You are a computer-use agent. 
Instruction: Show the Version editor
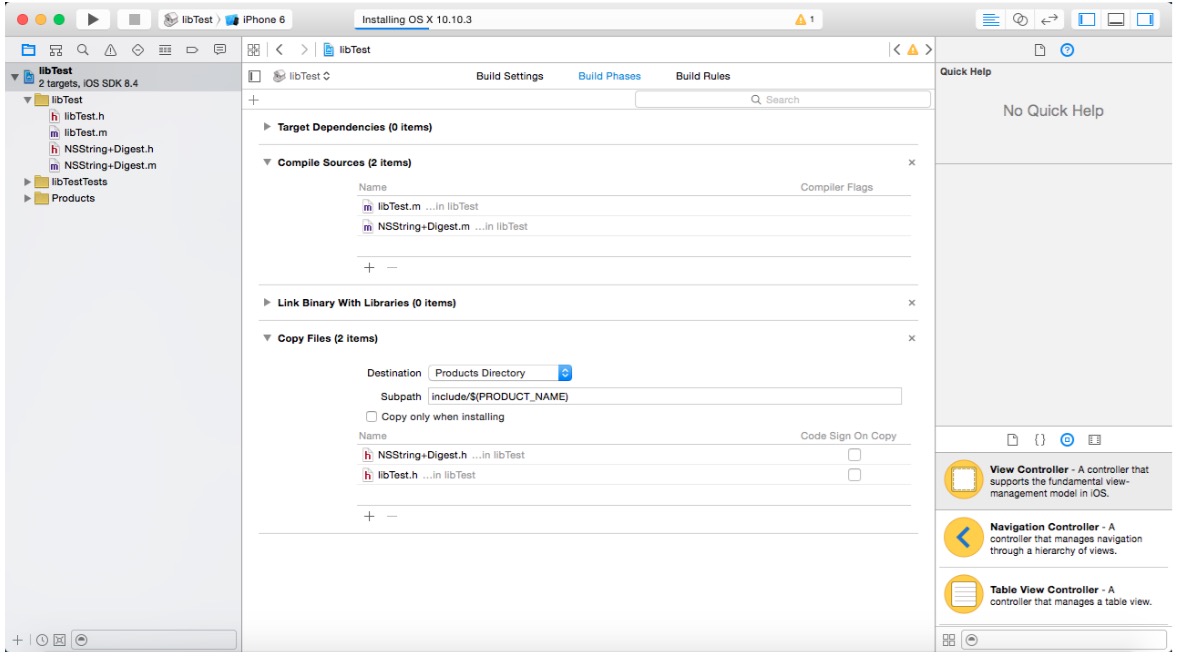1049,20
